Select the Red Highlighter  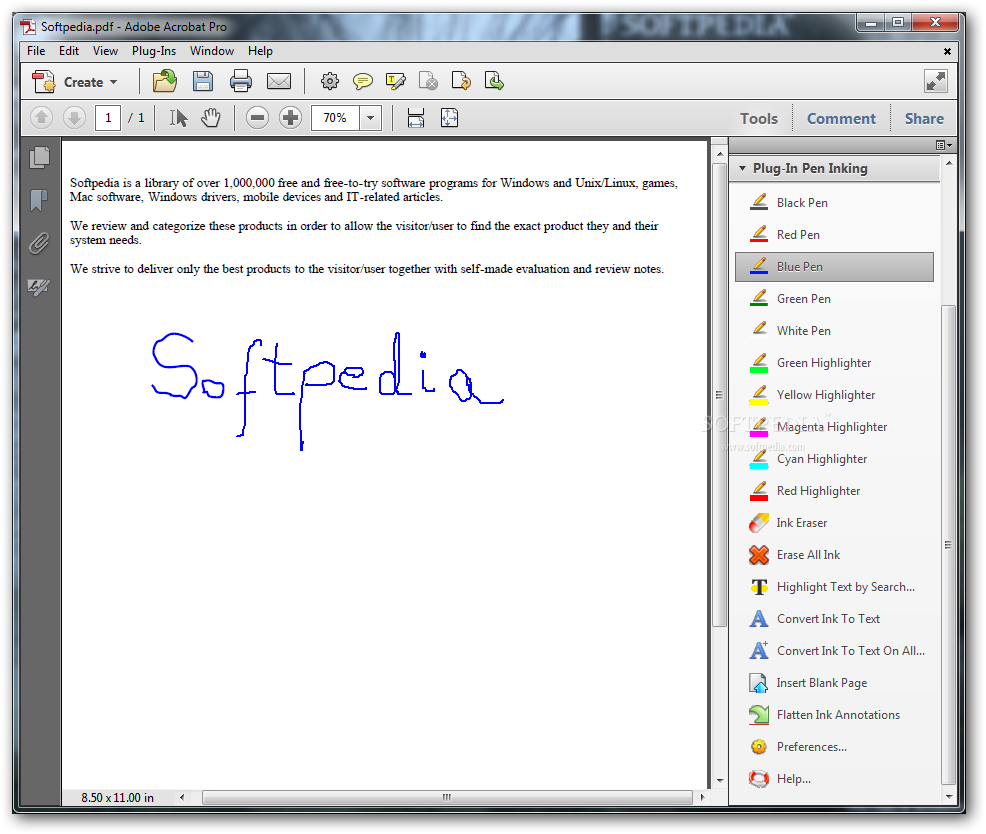pos(834,491)
